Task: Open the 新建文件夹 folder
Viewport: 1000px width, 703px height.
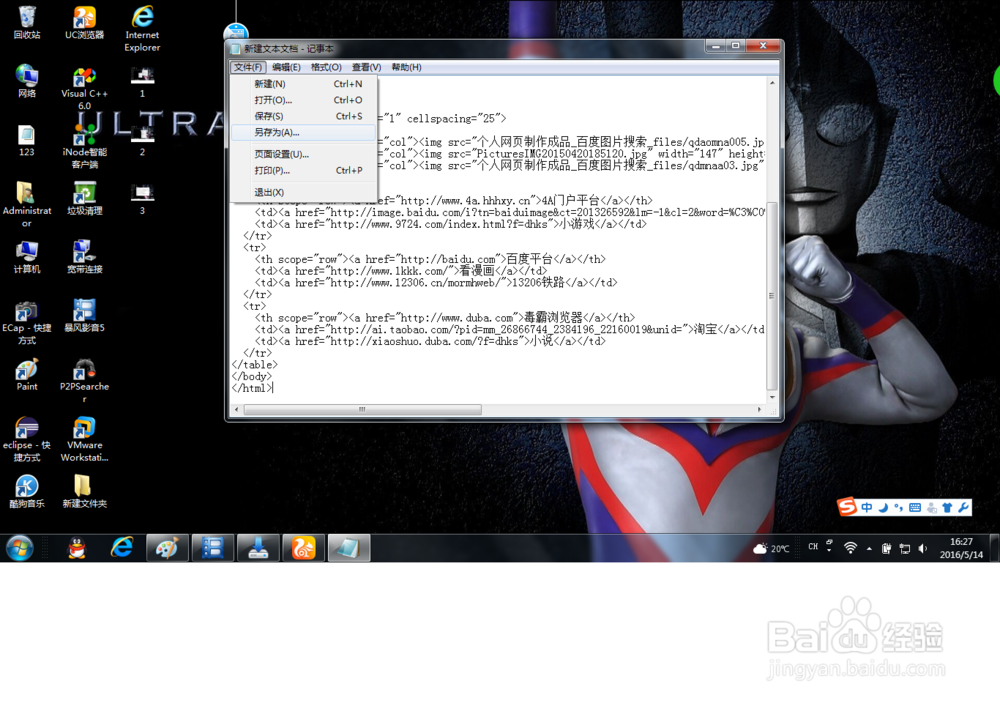Action: pyautogui.click(x=84, y=491)
